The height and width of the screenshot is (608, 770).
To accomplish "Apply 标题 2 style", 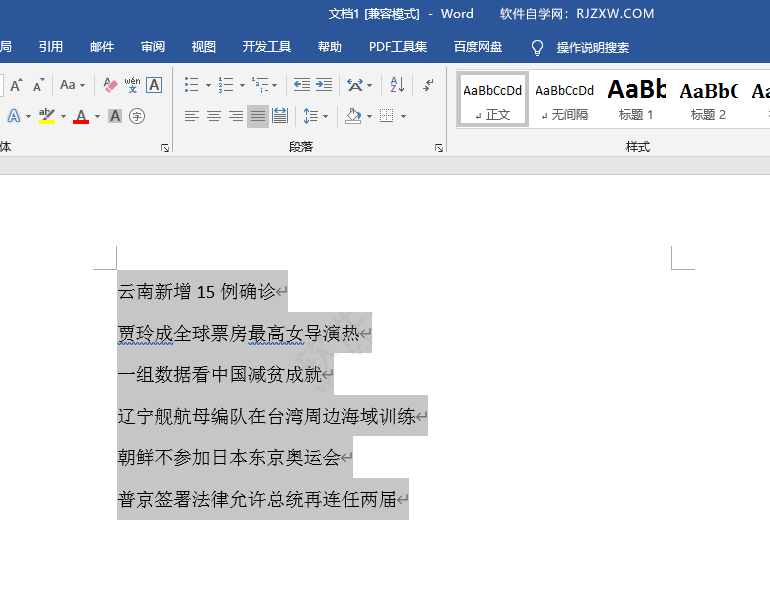I will tap(708, 99).
